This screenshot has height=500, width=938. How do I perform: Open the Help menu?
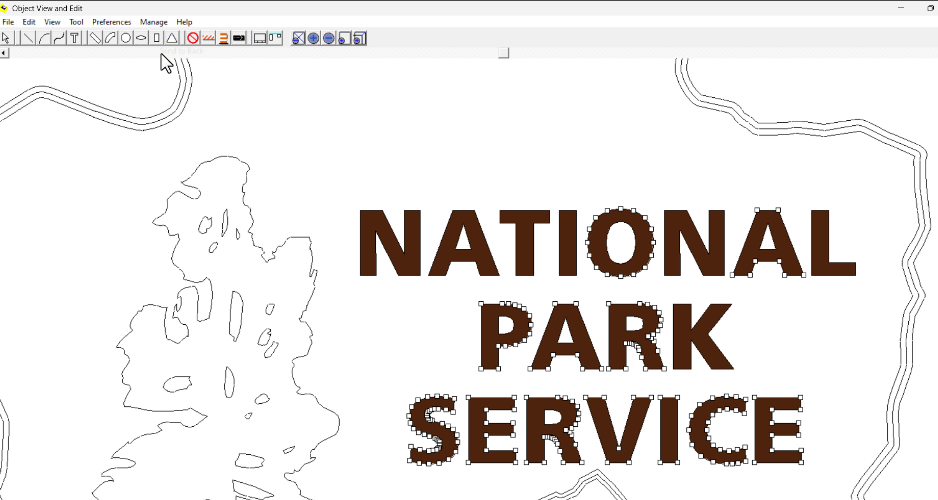[184, 22]
